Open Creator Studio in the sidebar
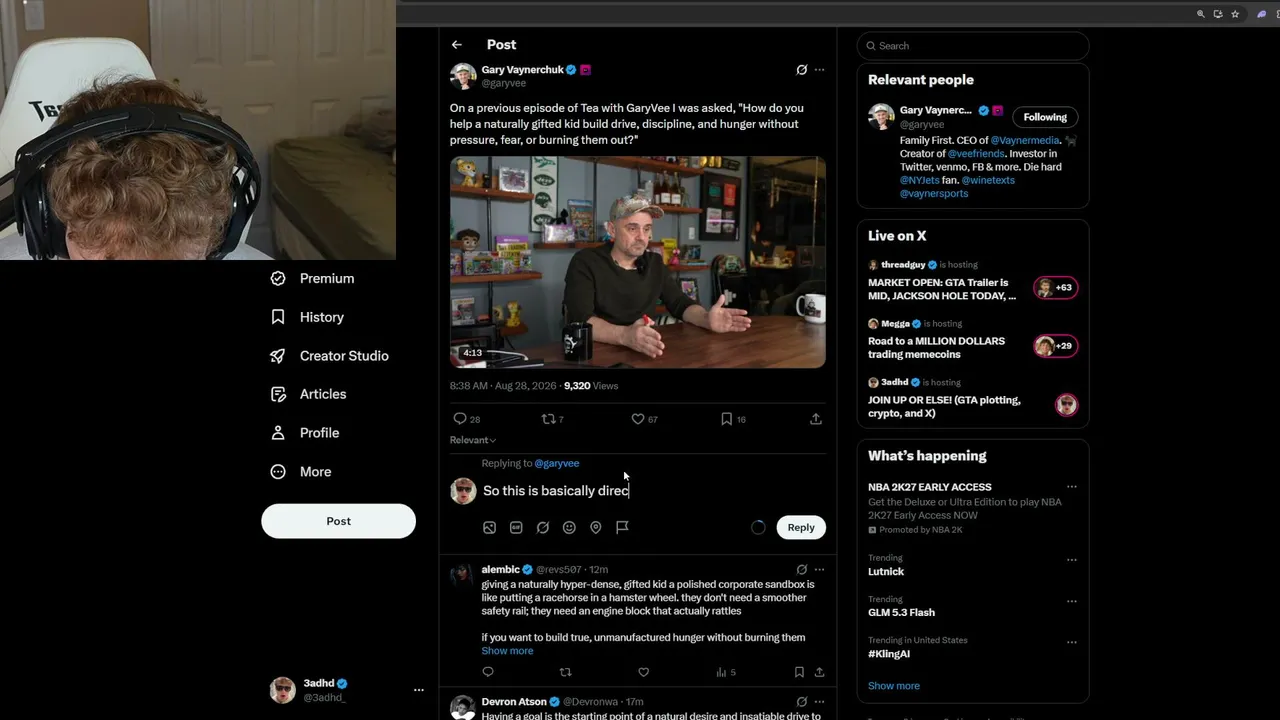Image resolution: width=1280 pixels, height=720 pixels. [330, 356]
